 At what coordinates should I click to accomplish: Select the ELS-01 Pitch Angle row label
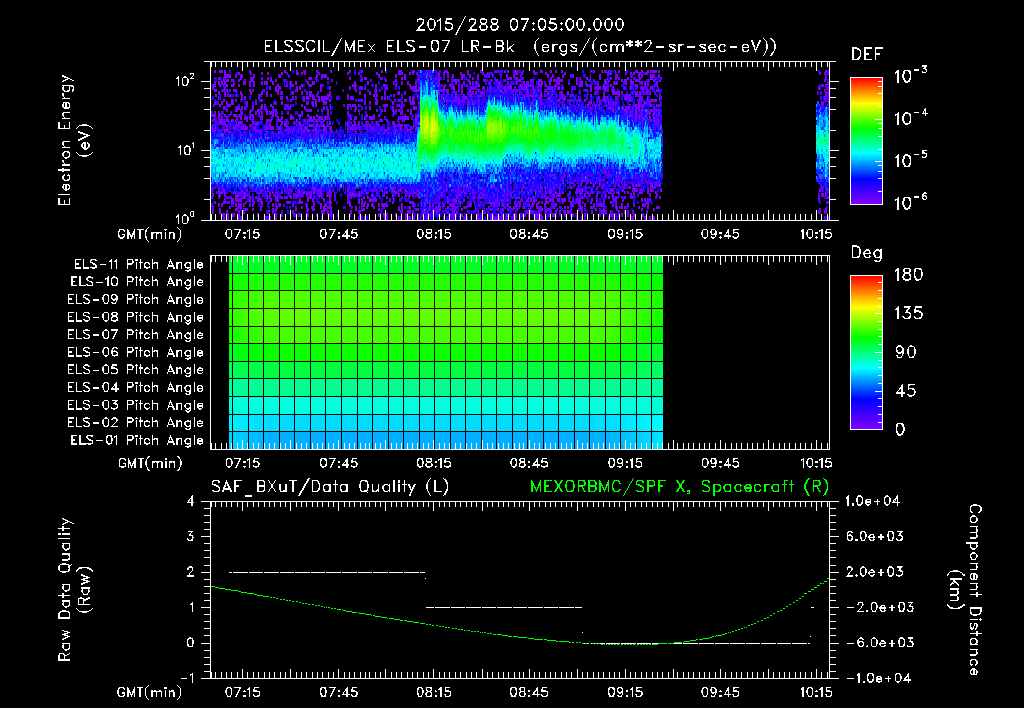tap(137, 440)
